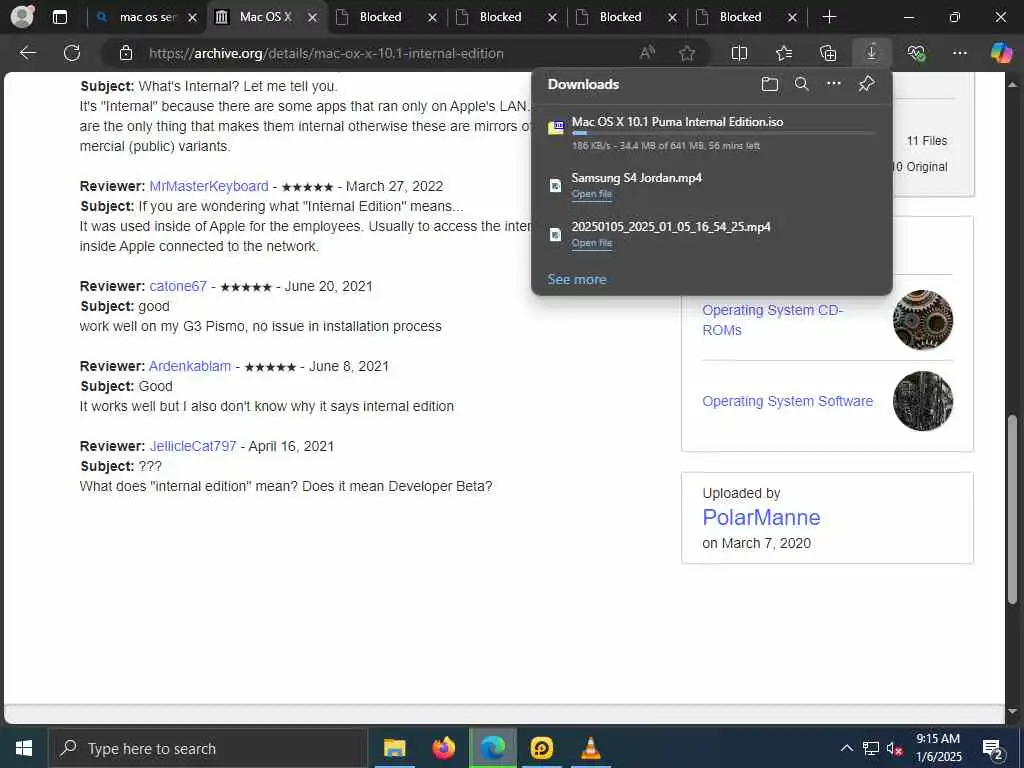Image resolution: width=1024 pixels, height=768 pixels.
Task: Open Operating System Software collection link
Action: pos(788,401)
